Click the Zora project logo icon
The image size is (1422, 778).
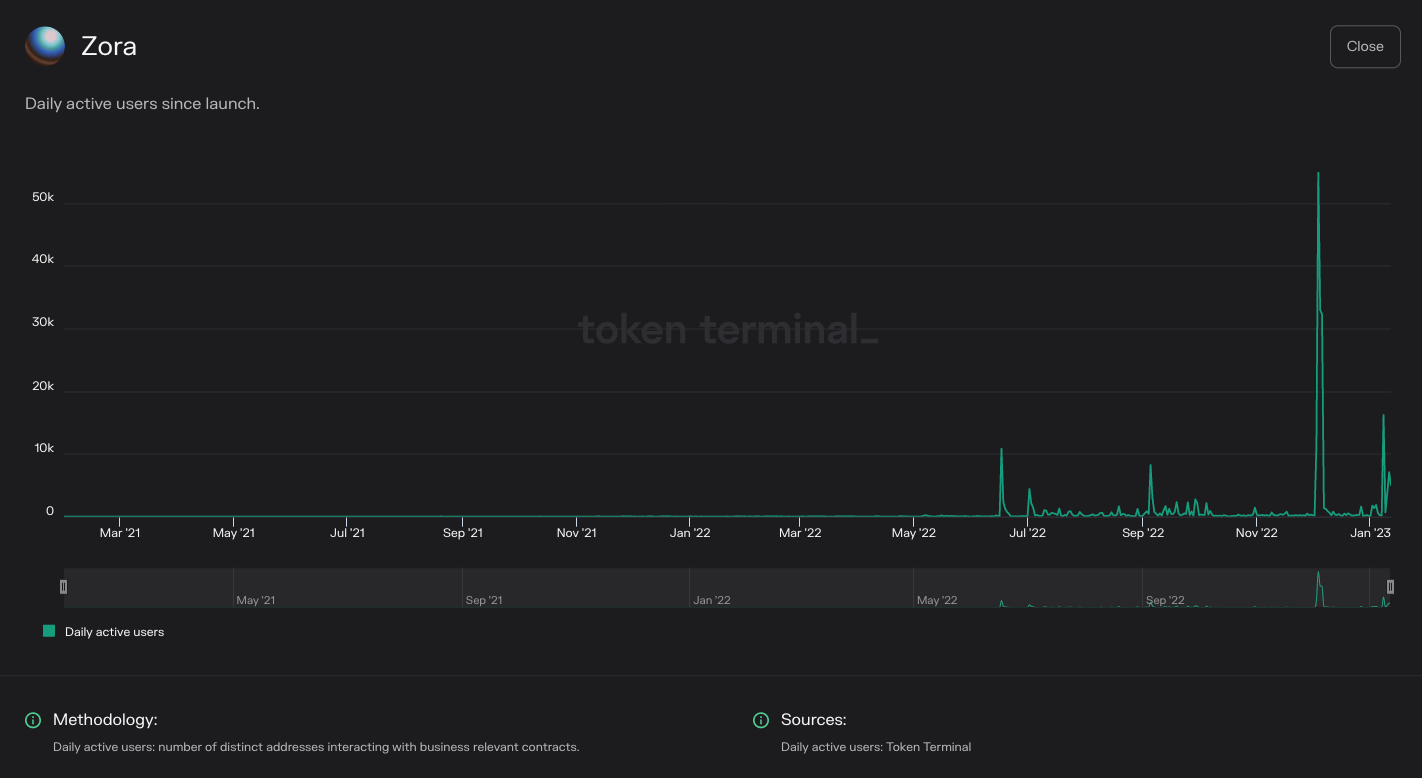coord(44,45)
